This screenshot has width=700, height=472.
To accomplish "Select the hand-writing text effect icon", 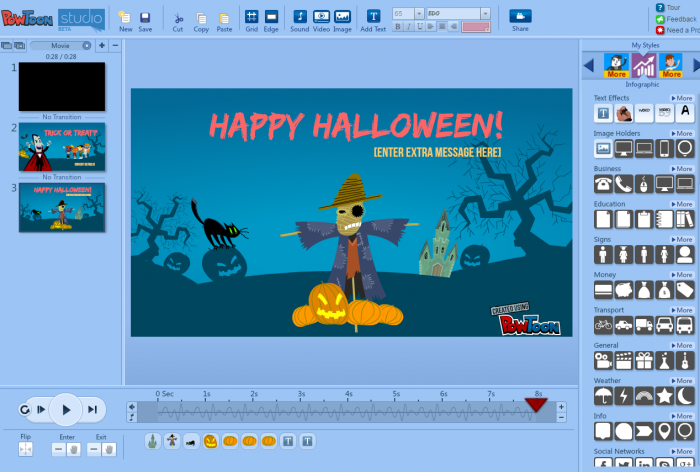I will 624,113.
